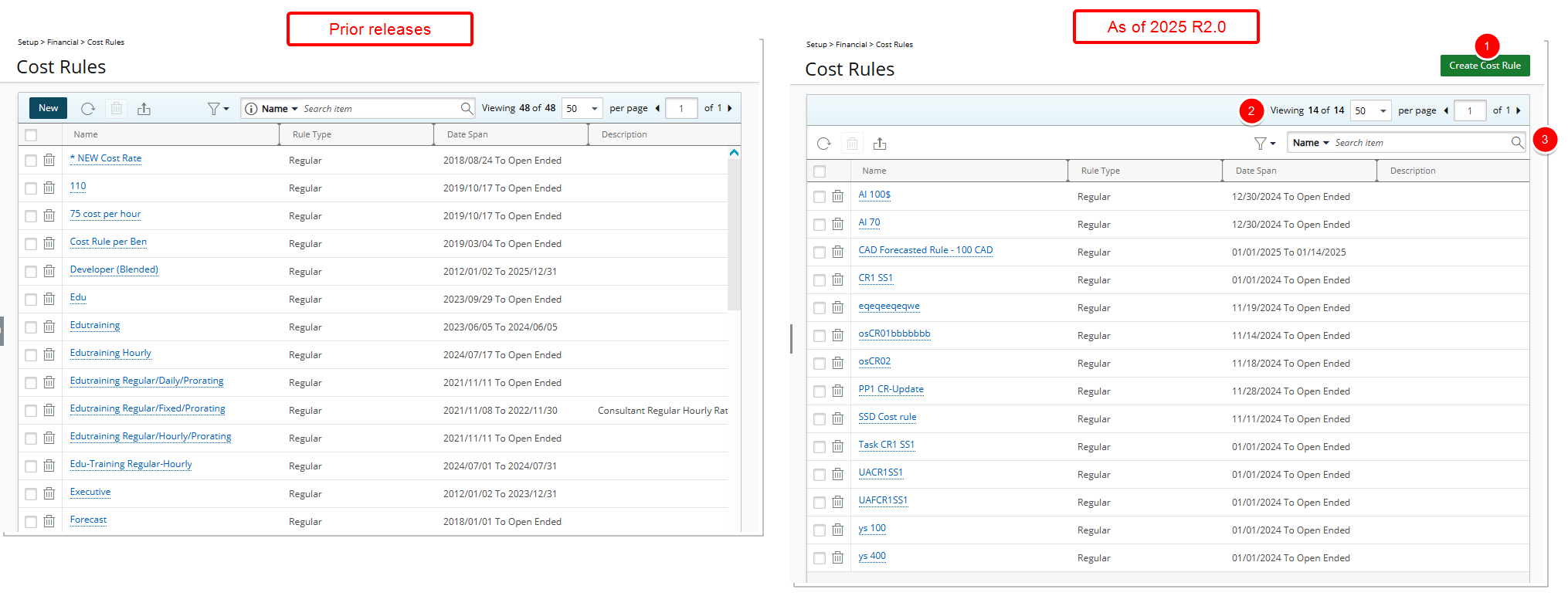Open the 'Task CR1 SS1' link
The width and height of the screenshot is (1568, 596).
[x=886, y=445]
